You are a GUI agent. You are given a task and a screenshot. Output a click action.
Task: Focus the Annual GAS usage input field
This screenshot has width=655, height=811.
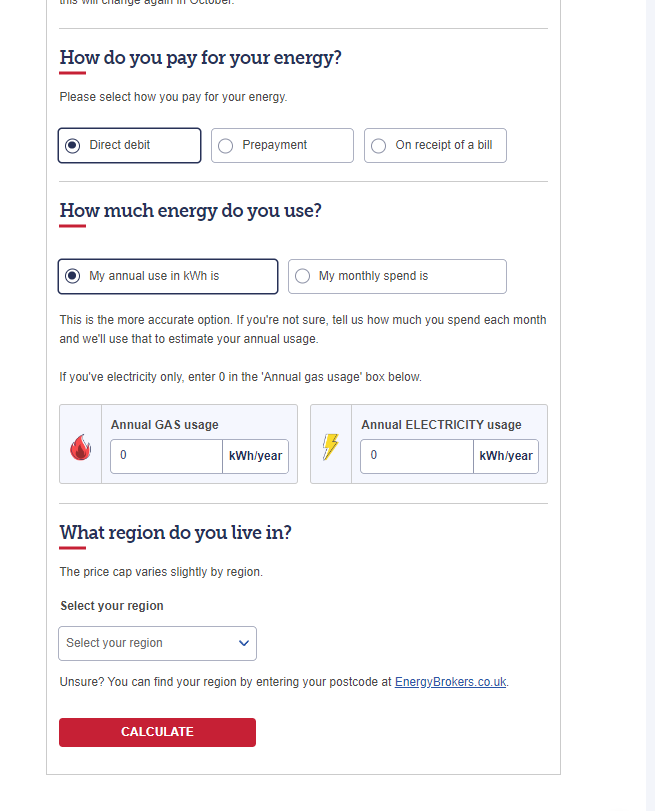pyautogui.click(x=166, y=456)
